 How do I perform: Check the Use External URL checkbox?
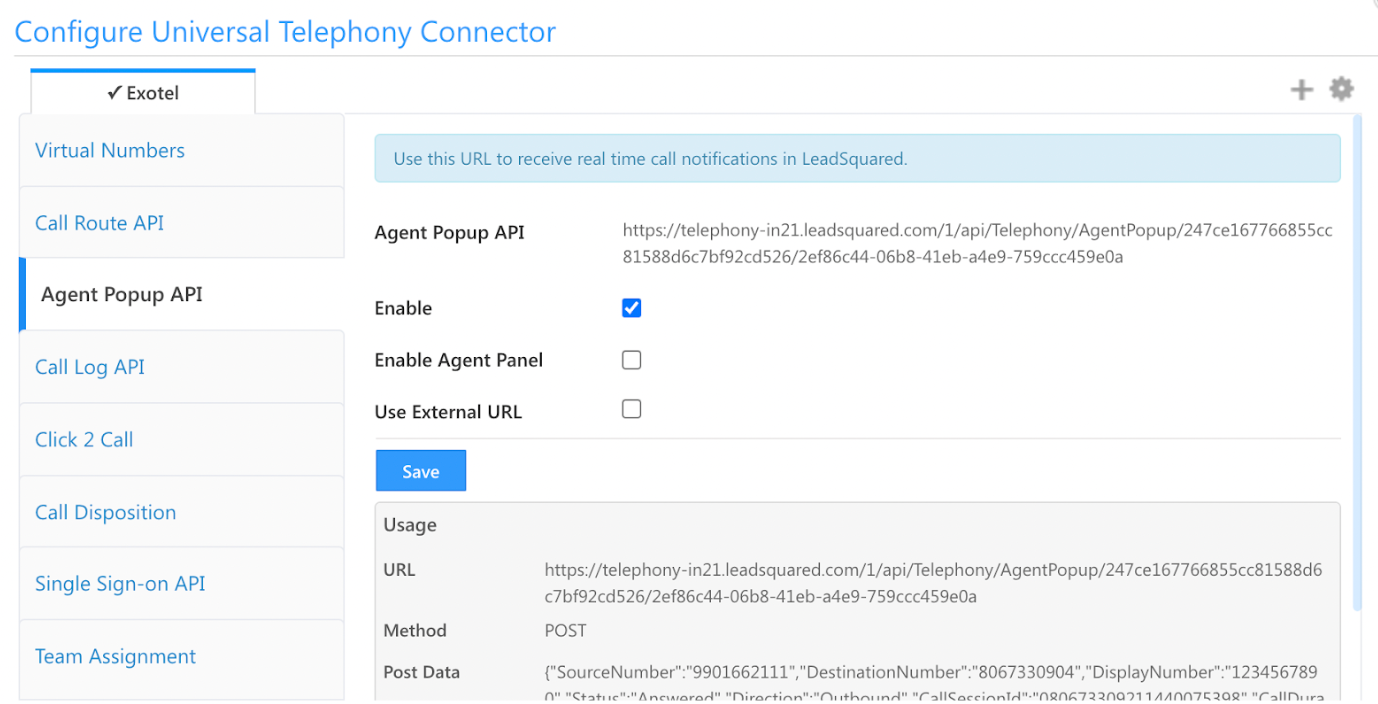tap(631, 409)
